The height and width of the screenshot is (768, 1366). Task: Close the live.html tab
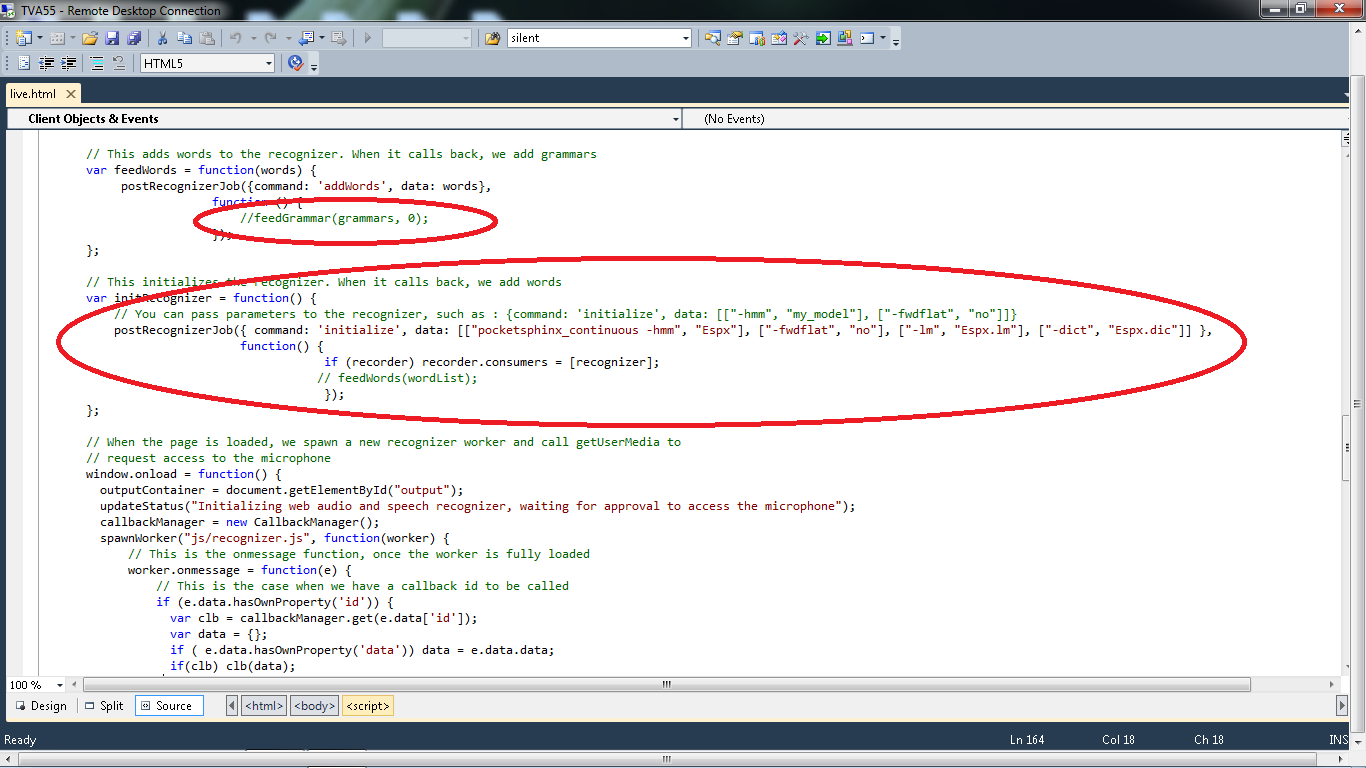71,94
